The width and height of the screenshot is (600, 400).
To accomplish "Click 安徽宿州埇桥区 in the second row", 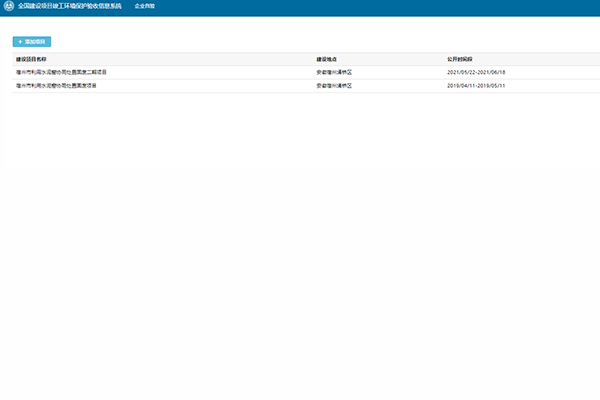I will coord(334,86).
